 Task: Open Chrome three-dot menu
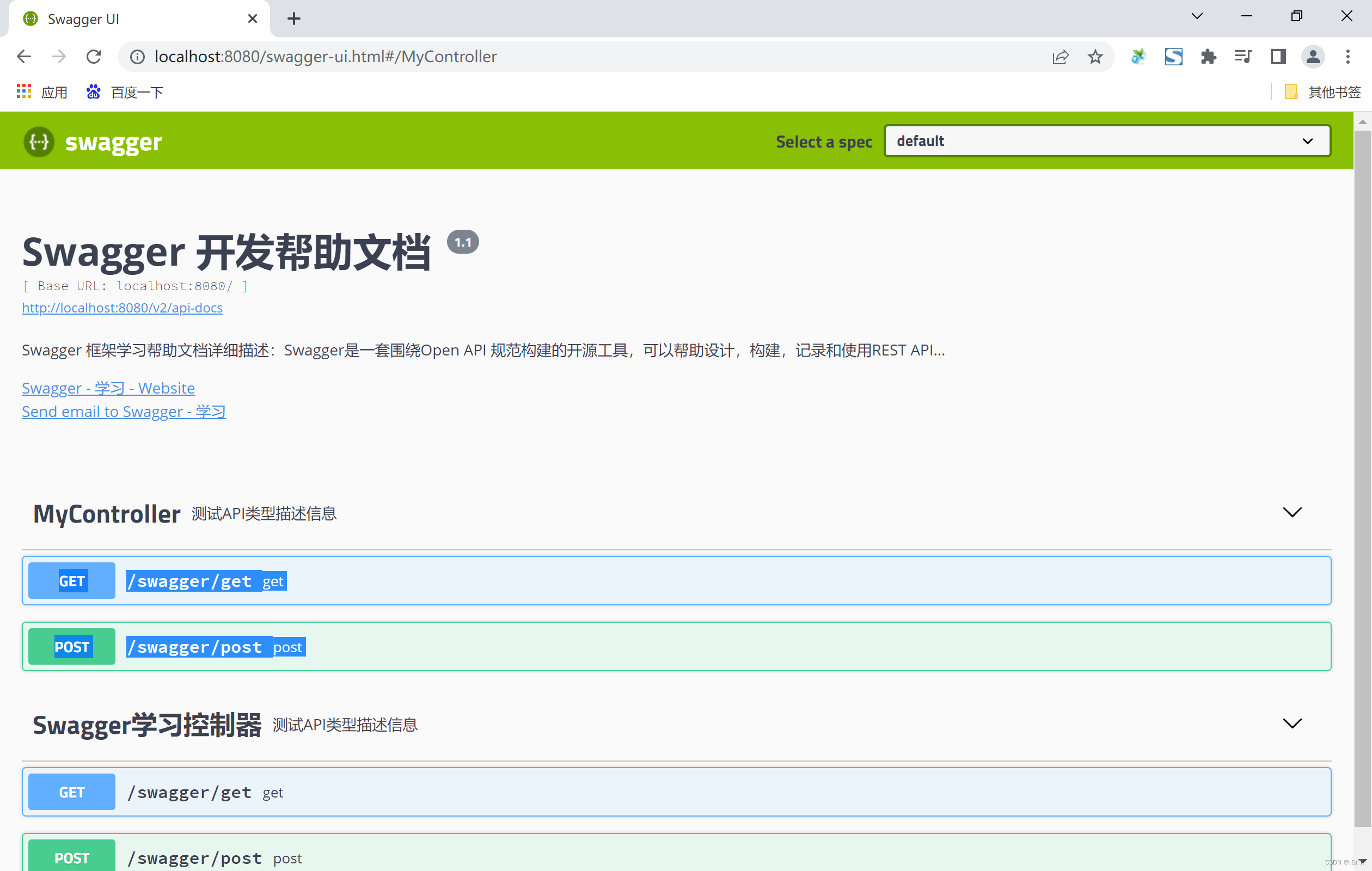pyautogui.click(x=1348, y=57)
